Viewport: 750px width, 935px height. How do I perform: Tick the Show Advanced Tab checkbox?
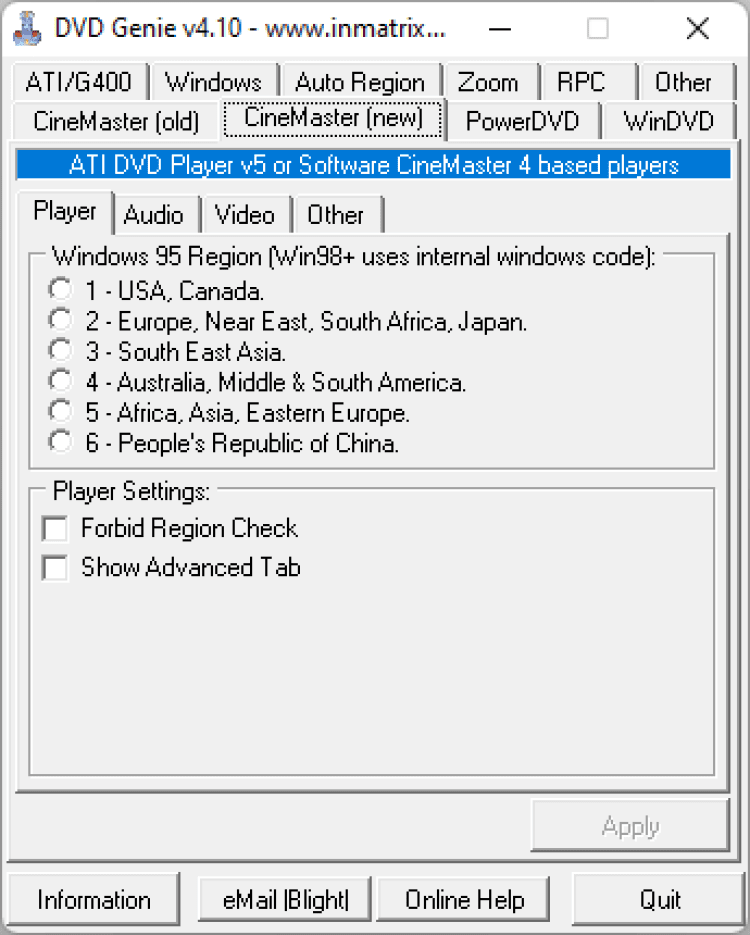click(x=171, y=567)
